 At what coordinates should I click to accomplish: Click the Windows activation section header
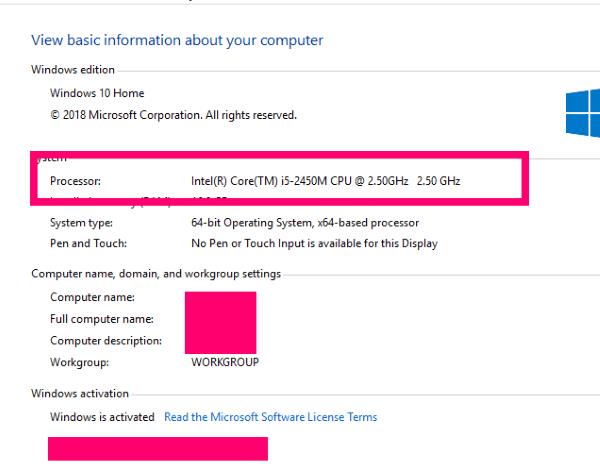(x=80, y=393)
